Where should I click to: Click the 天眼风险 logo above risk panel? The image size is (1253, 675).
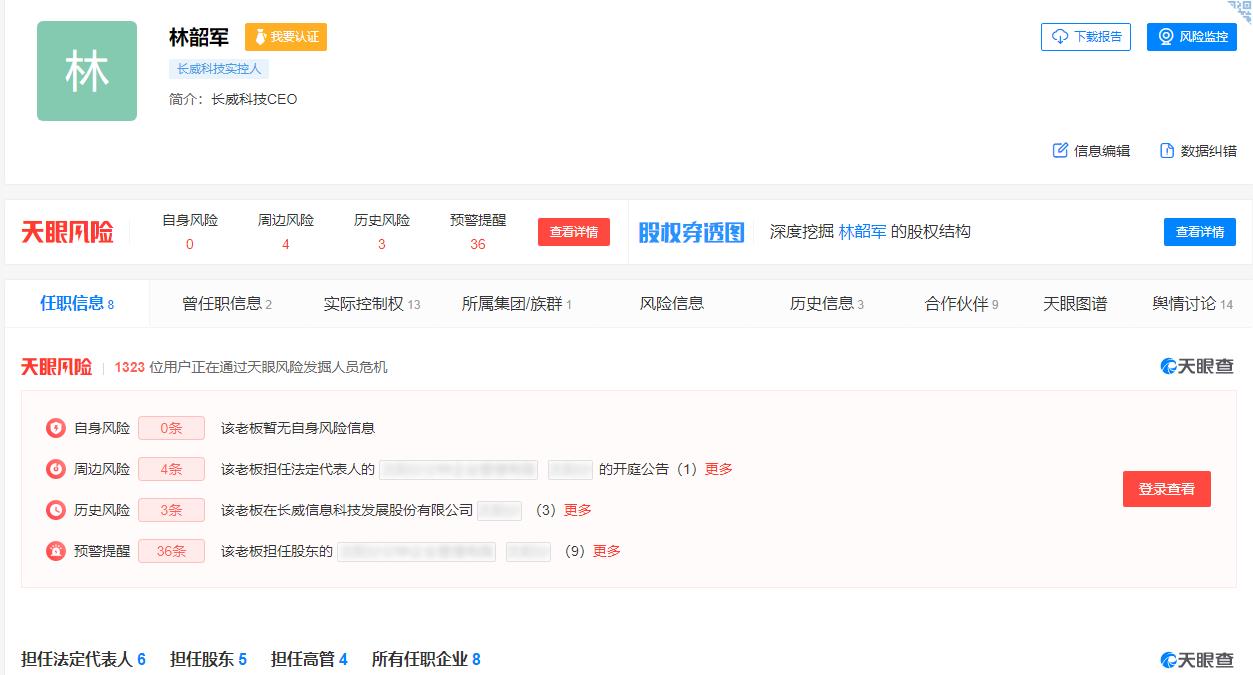(56, 367)
